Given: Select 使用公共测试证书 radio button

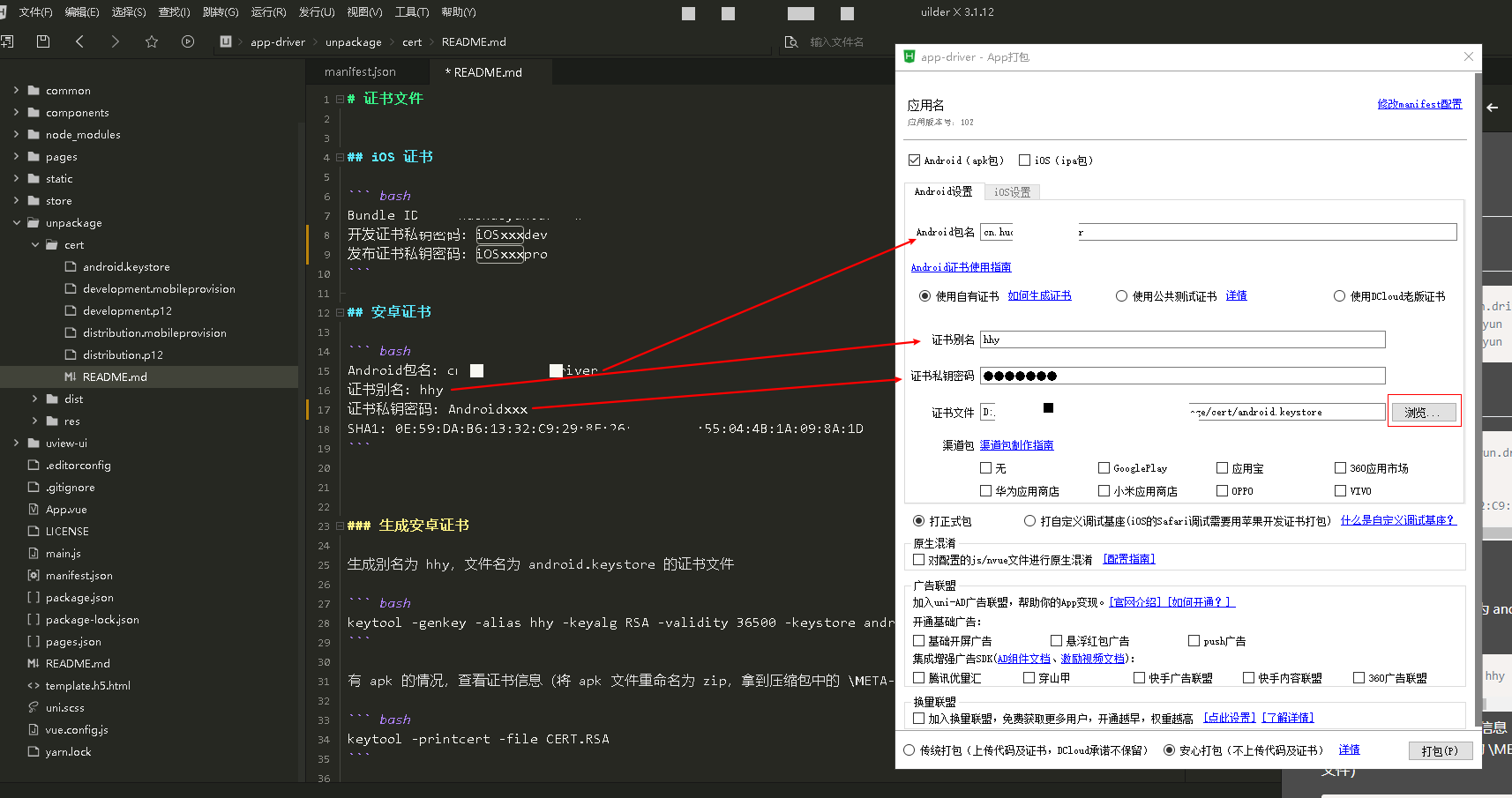Looking at the screenshot, I should click(1121, 296).
